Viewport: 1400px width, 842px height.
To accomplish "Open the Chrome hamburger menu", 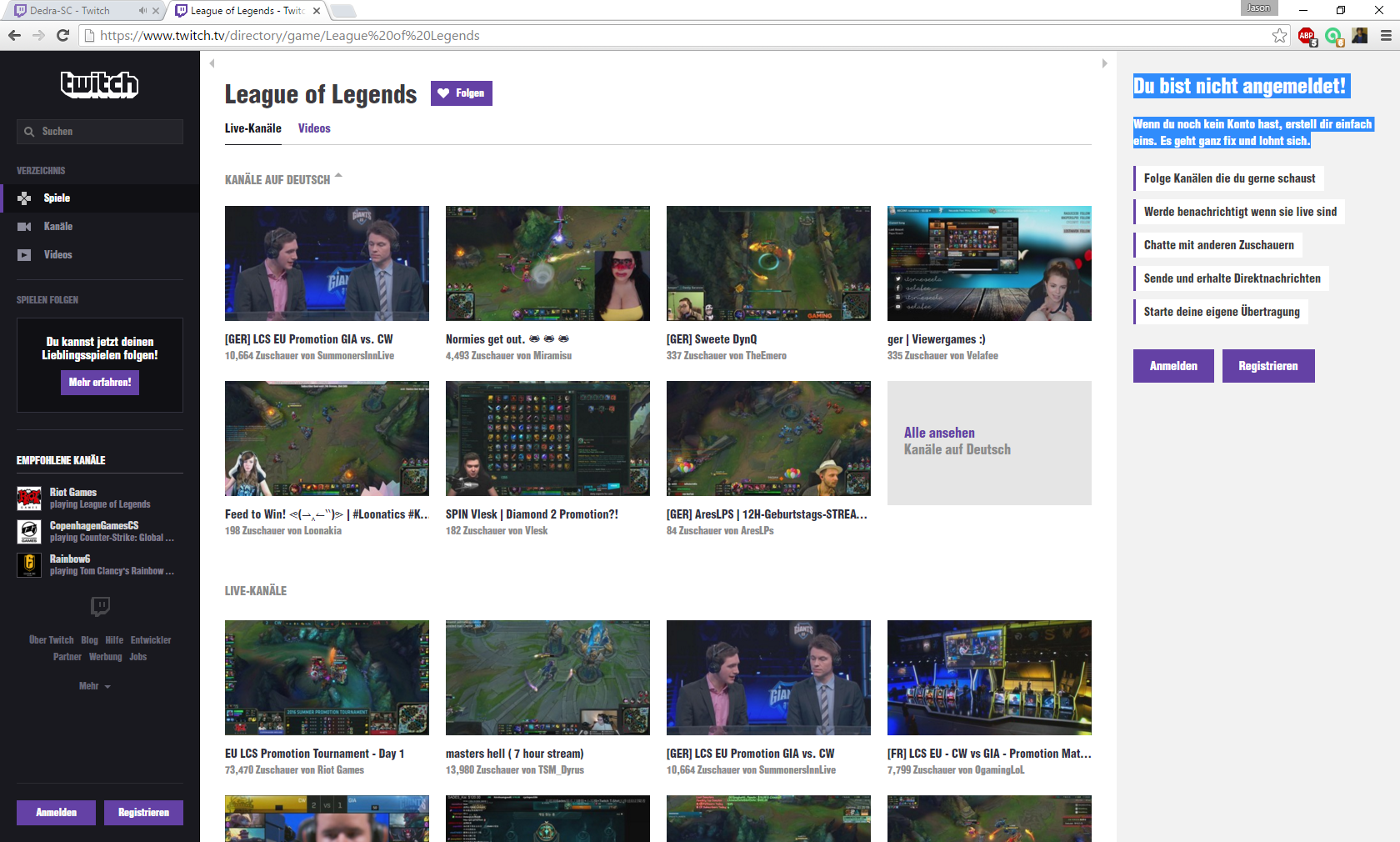I will [x=1386, y=35].
